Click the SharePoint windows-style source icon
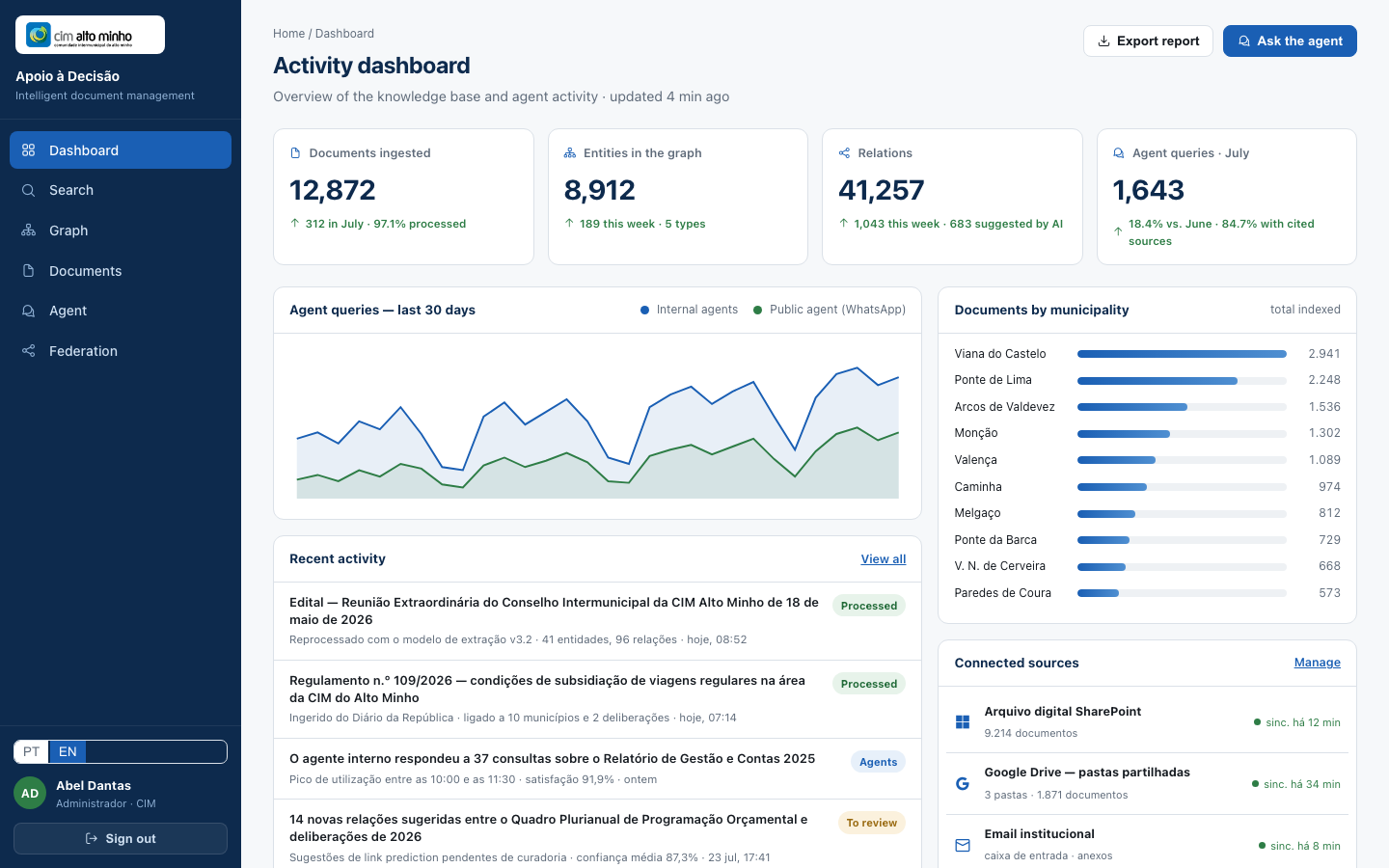The width and height of the screenshot is (1389, 868). click(x=963, y=722)
